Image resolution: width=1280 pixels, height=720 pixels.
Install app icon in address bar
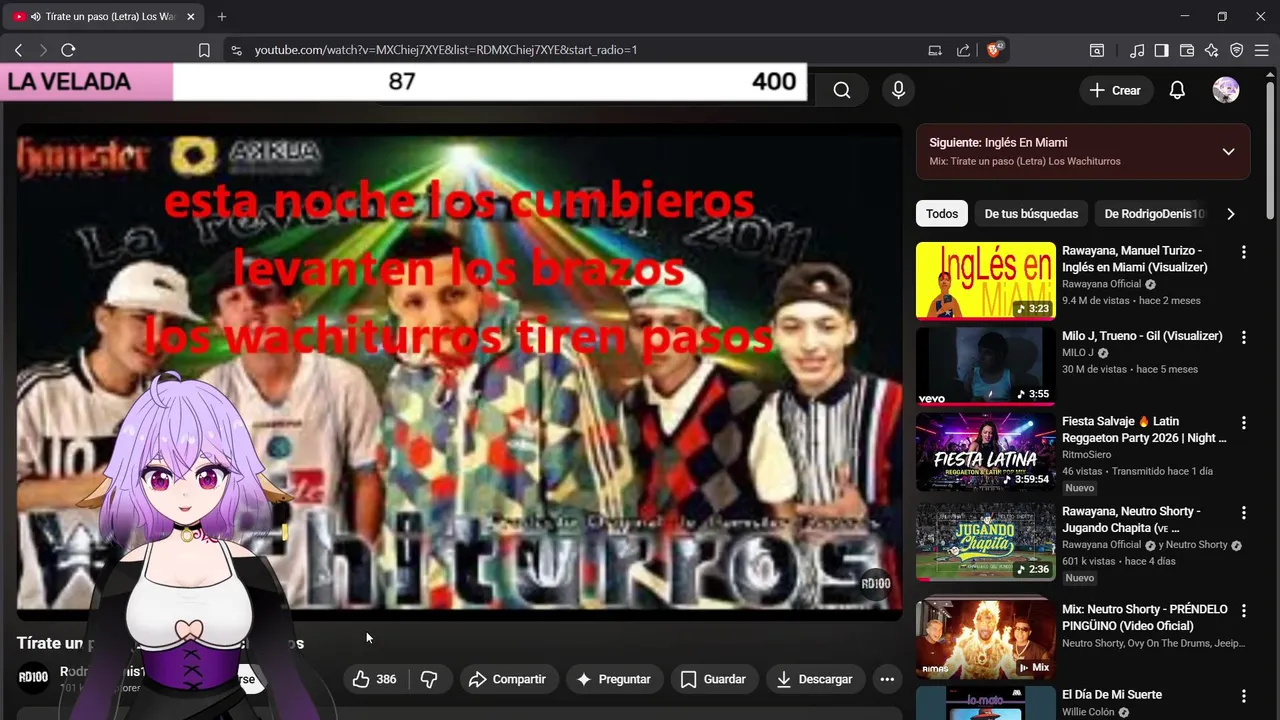[935, 50]
